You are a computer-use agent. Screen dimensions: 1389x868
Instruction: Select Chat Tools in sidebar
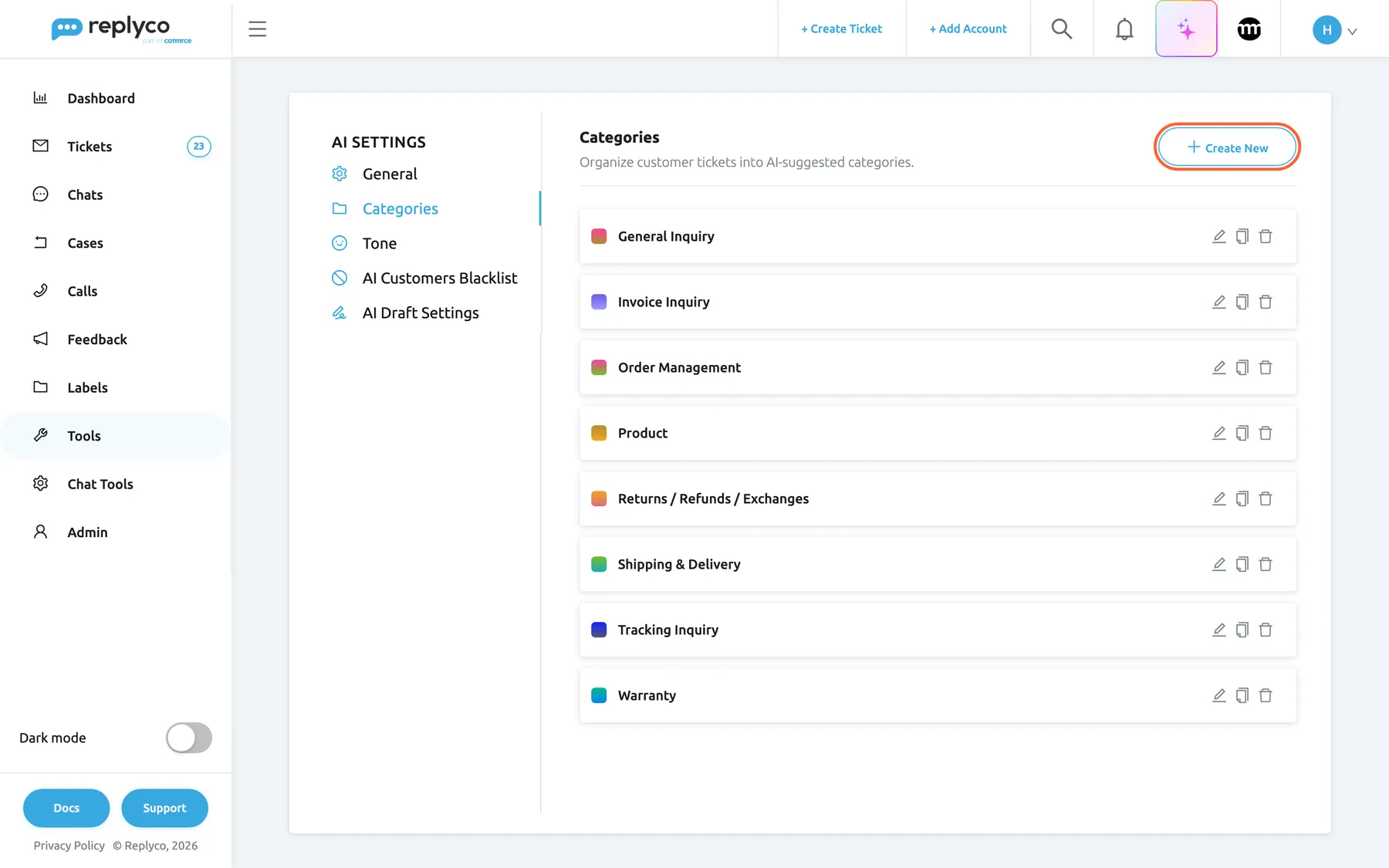[x=116, y=484]
